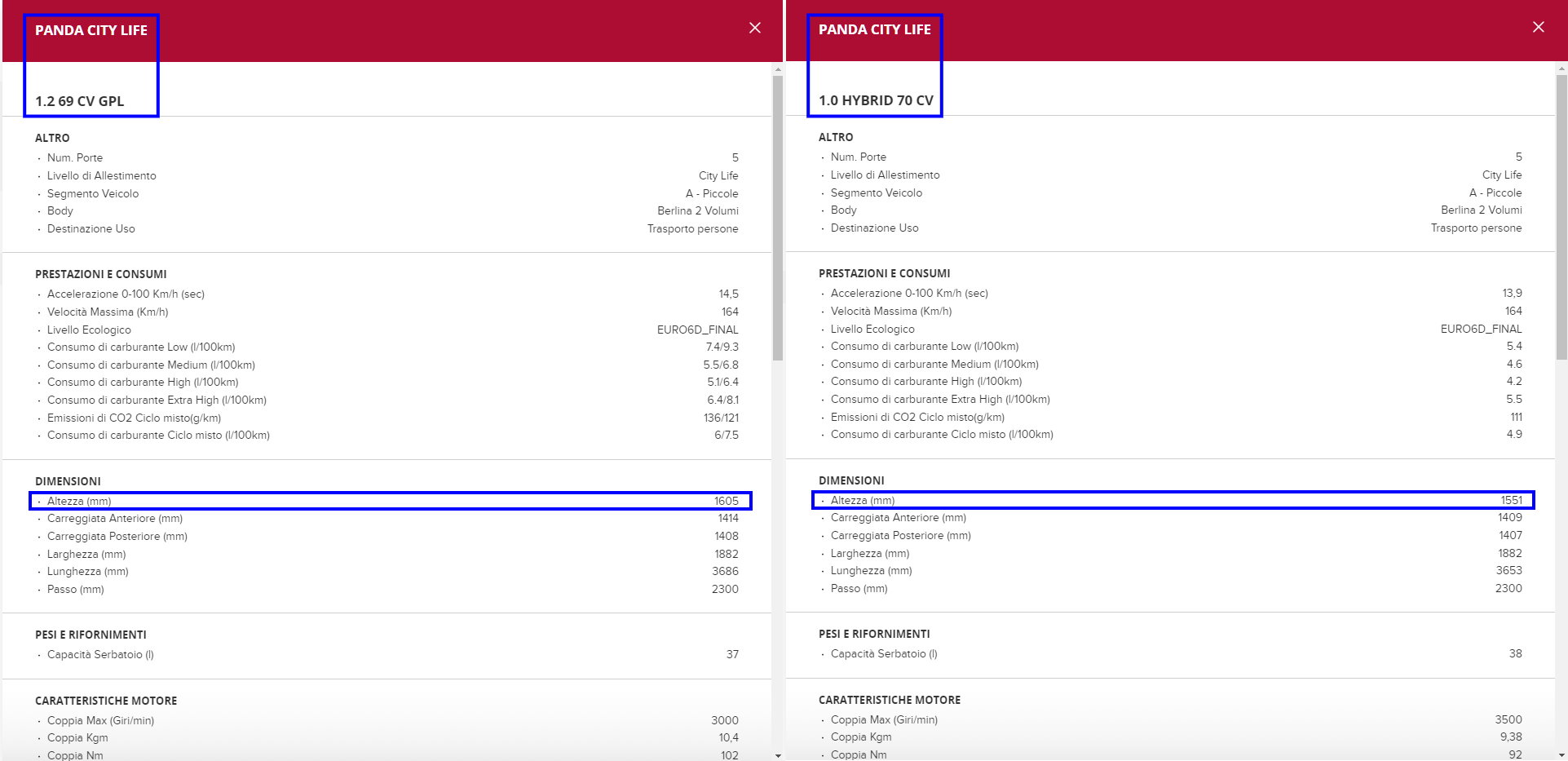The image size is (1568, 761).
Task: Click 'CARATTERISTICHE MOTORE' heading in GPL panel
Action: coord(106,701)
